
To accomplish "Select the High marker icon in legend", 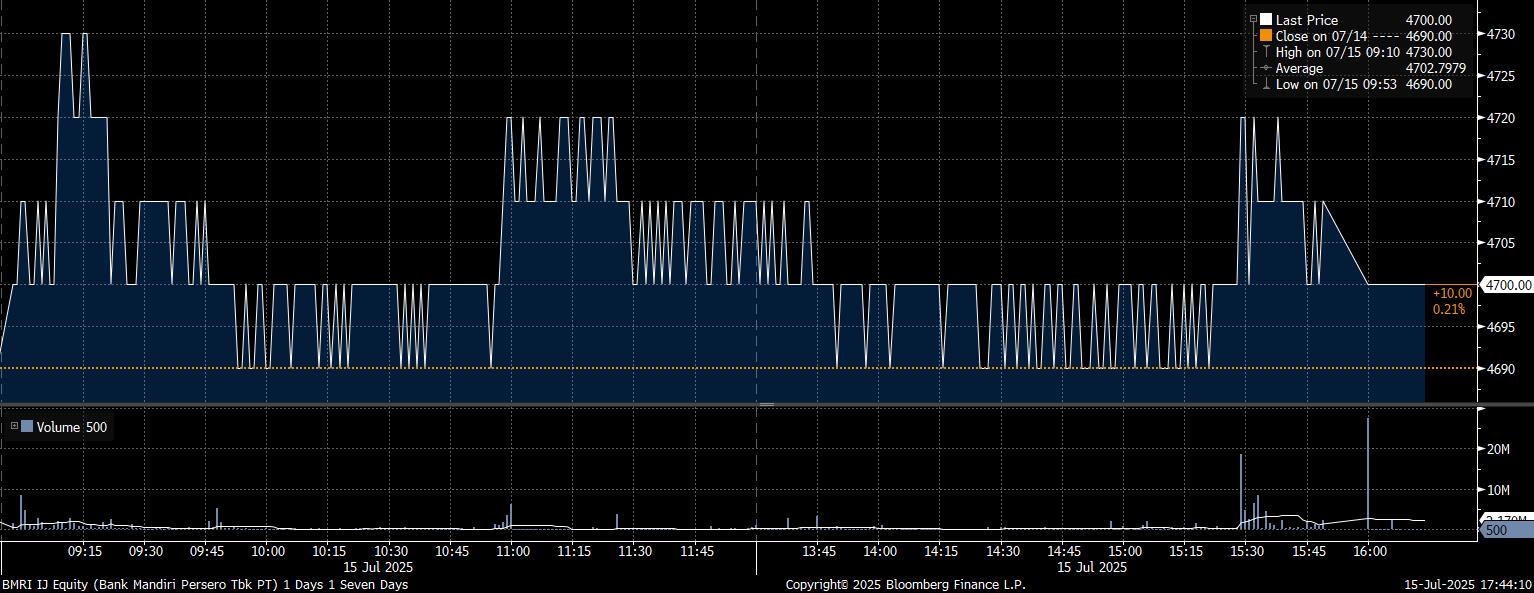I will pos(1266,52).
